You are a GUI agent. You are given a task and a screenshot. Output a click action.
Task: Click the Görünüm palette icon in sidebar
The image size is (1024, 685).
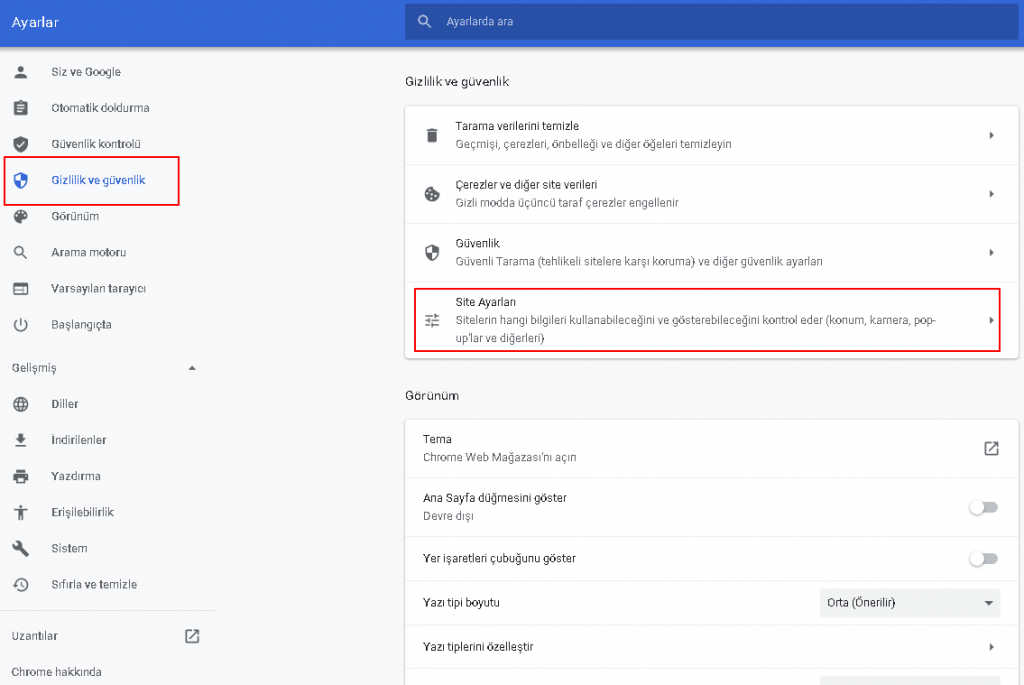(20, 216)
